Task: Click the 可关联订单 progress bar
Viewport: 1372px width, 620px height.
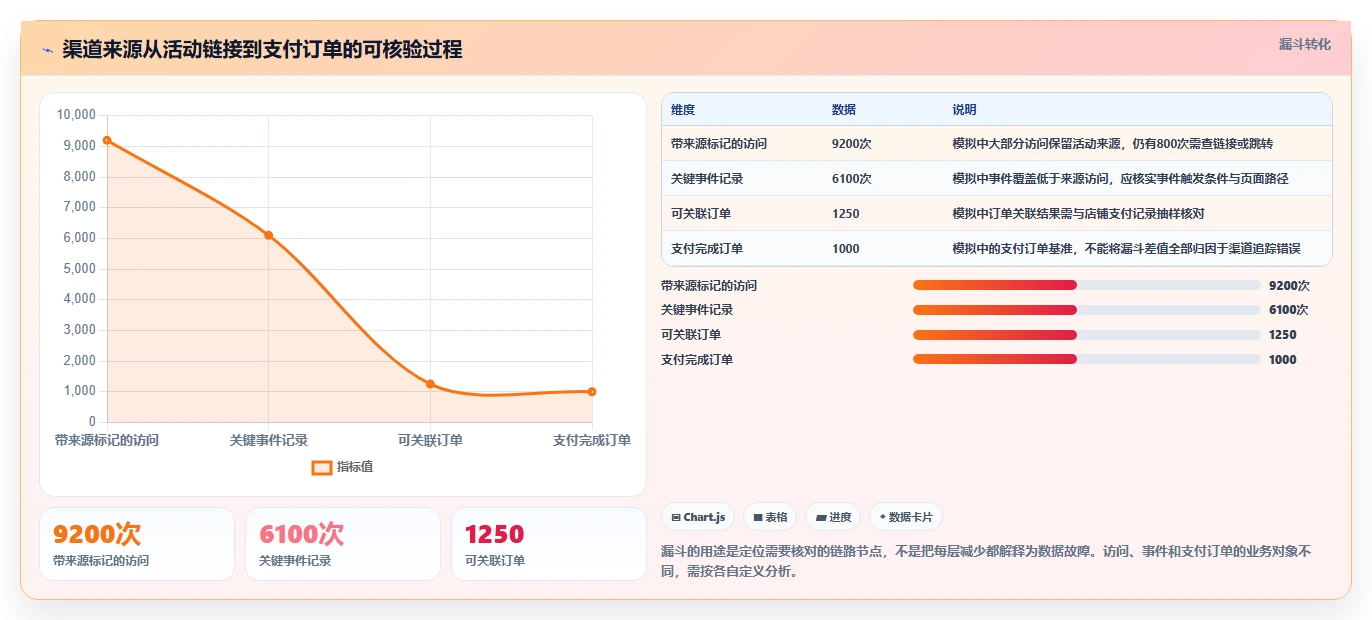Action: pos(1087,335)
